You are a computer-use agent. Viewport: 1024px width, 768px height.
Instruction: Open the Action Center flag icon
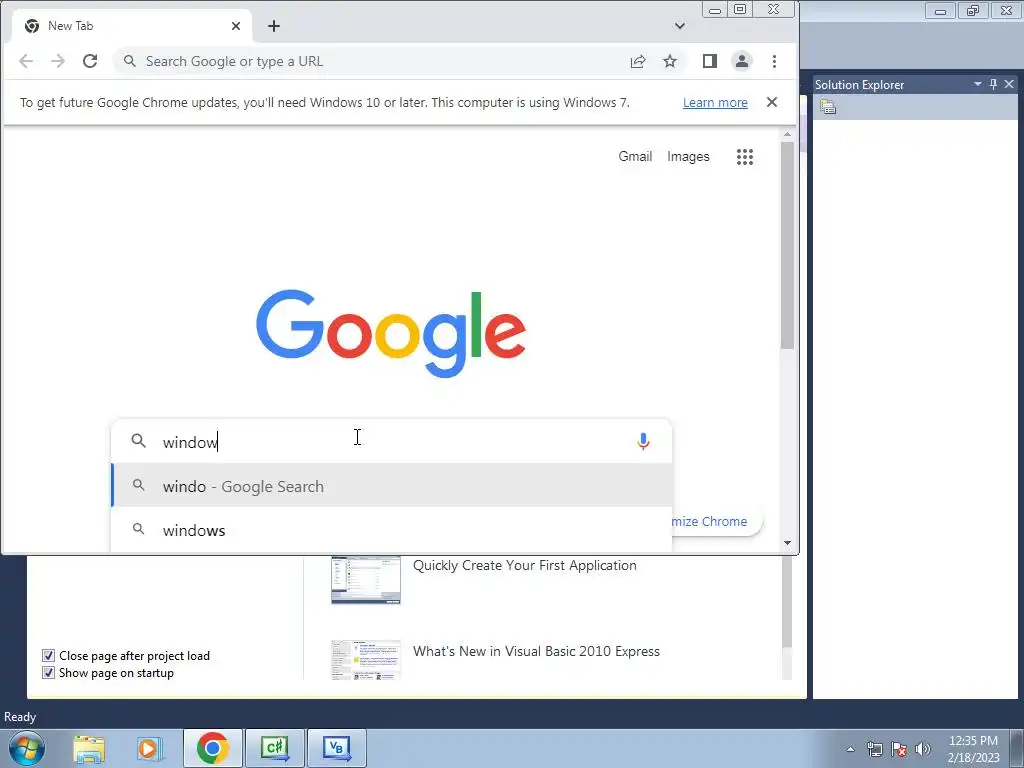(899, 749)
